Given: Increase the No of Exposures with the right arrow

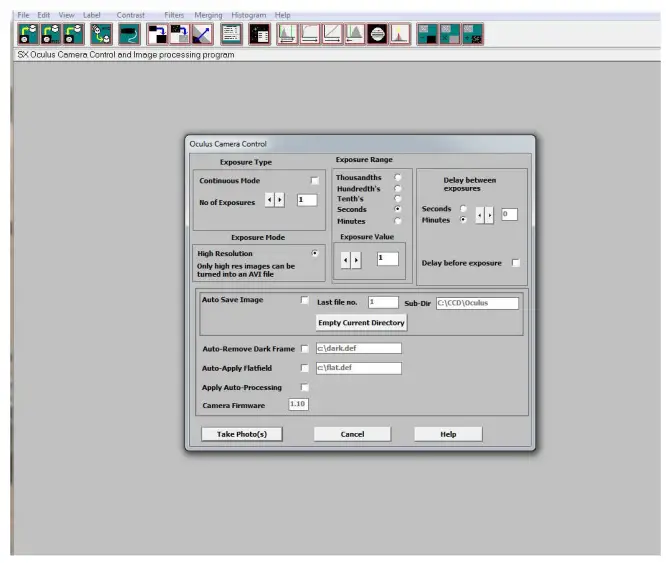Looking at the screenshot, I should [x=280, y=200].
